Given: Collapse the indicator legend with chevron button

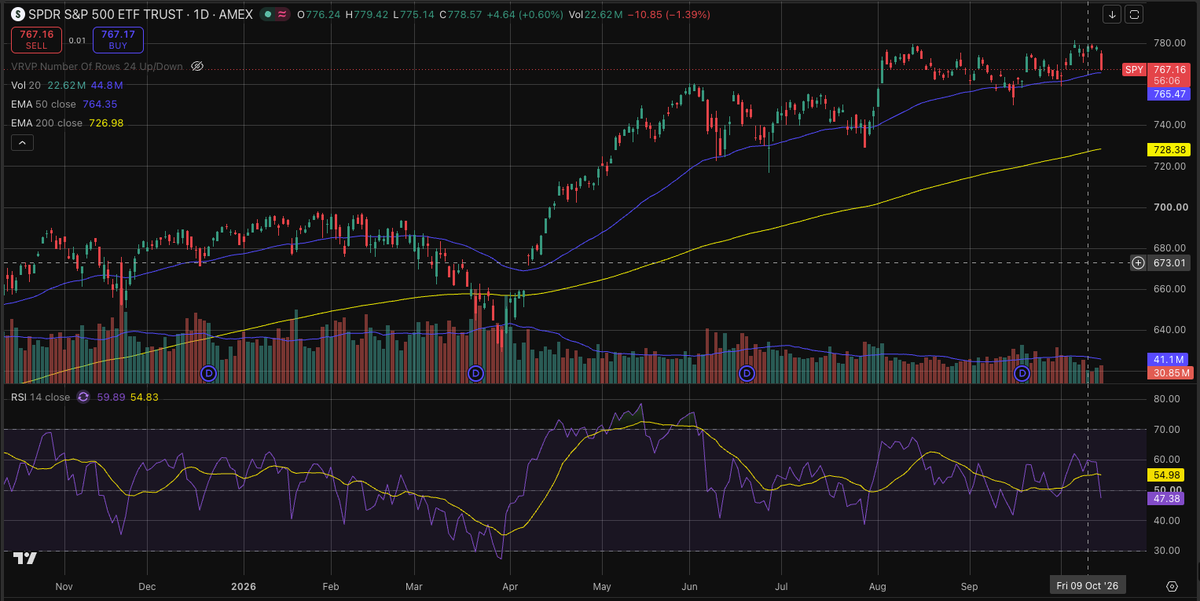Looking at the screenshot, I should (x=21, y=143).
